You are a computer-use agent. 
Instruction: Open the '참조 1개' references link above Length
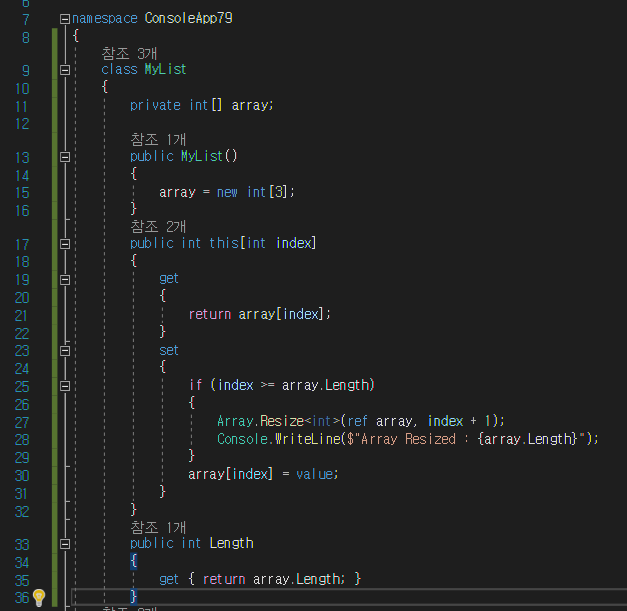click(x=158, y=527)
